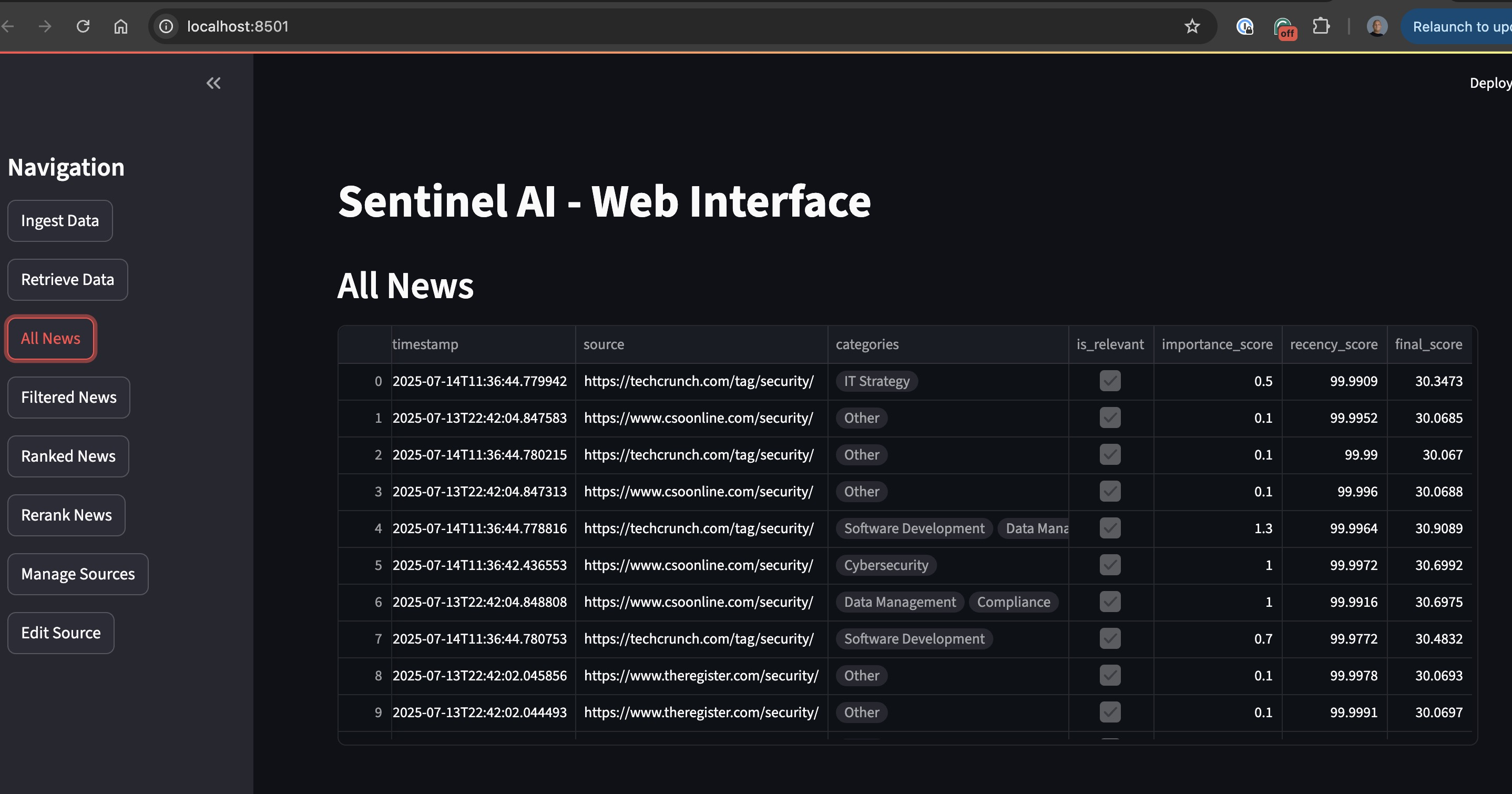Image resolution: width=1512 pixels, height=794 pixels.
Task: Select Data Management tag in row 6
Action: click(x=900, y=602)
